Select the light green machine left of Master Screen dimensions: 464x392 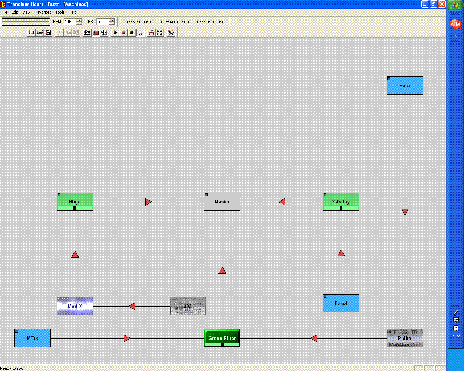[75, 202]
